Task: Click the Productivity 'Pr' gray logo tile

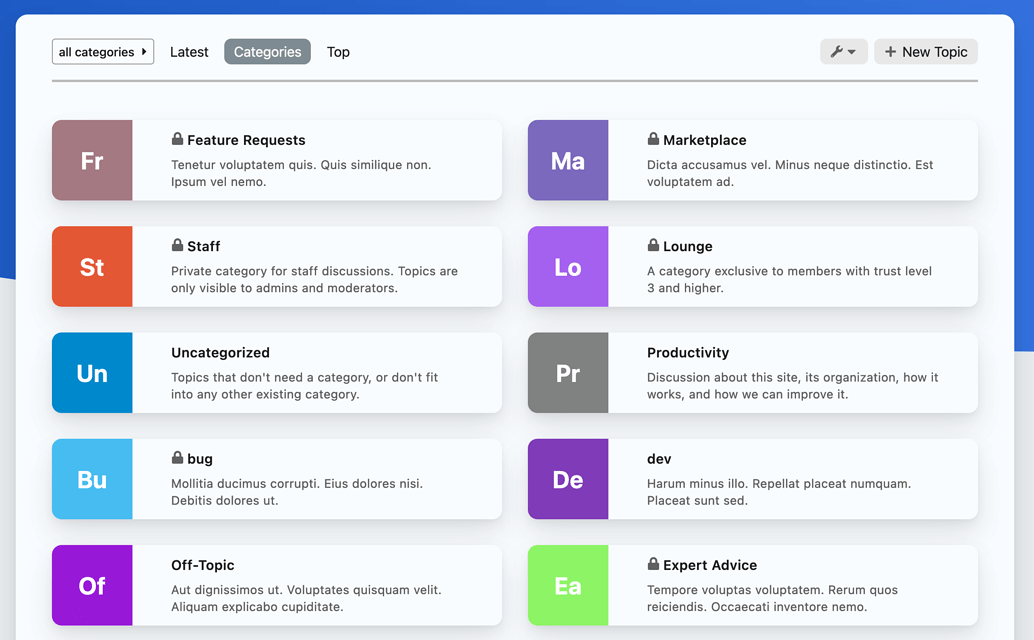Action: [x=568, y=373]
